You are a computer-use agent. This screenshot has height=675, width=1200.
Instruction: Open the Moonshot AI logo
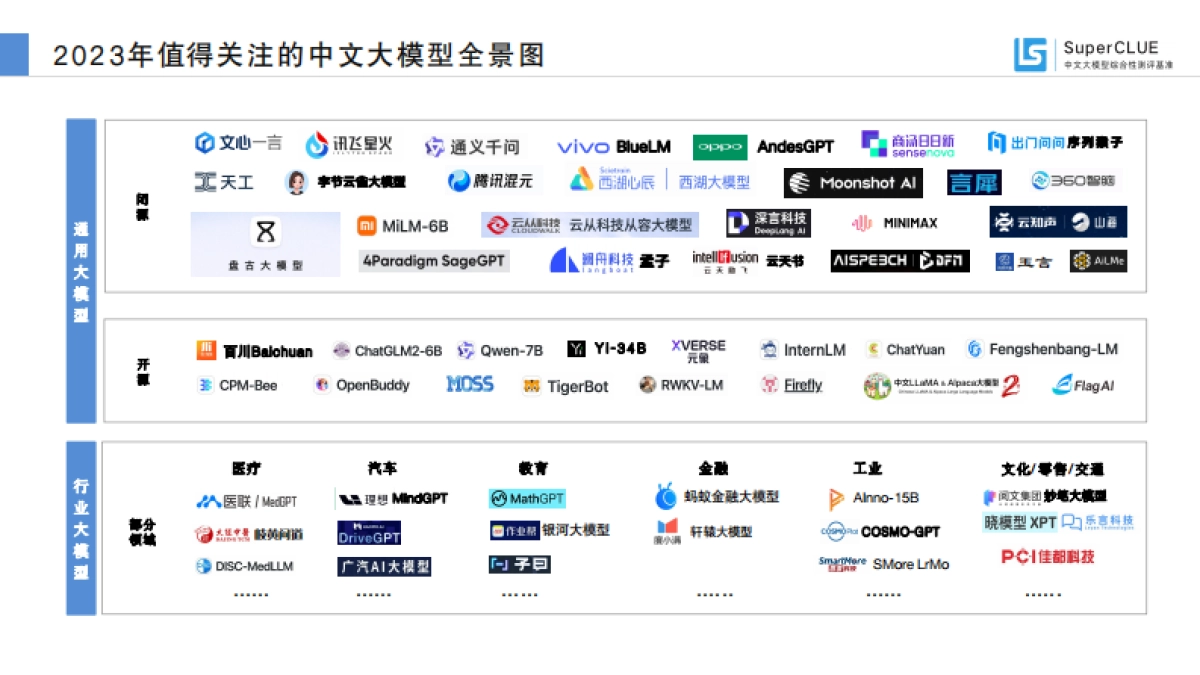click(x=852, y=183)
